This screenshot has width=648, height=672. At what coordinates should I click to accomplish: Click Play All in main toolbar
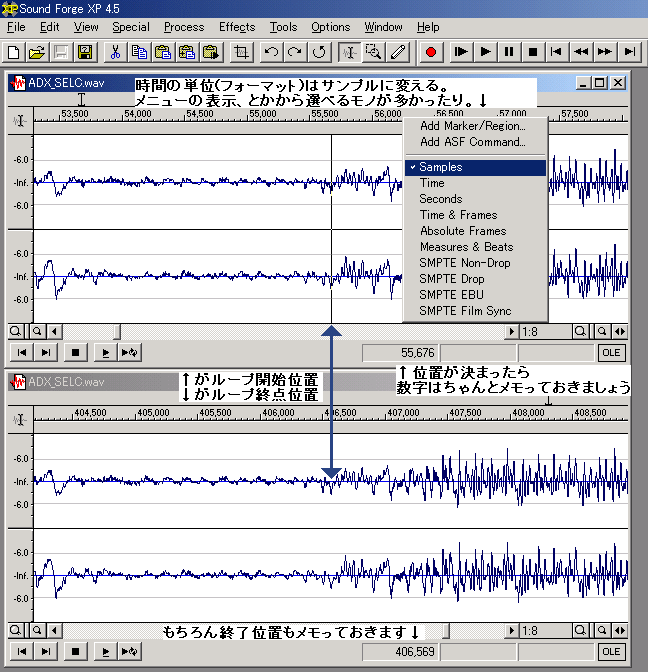tap(461, 52)
